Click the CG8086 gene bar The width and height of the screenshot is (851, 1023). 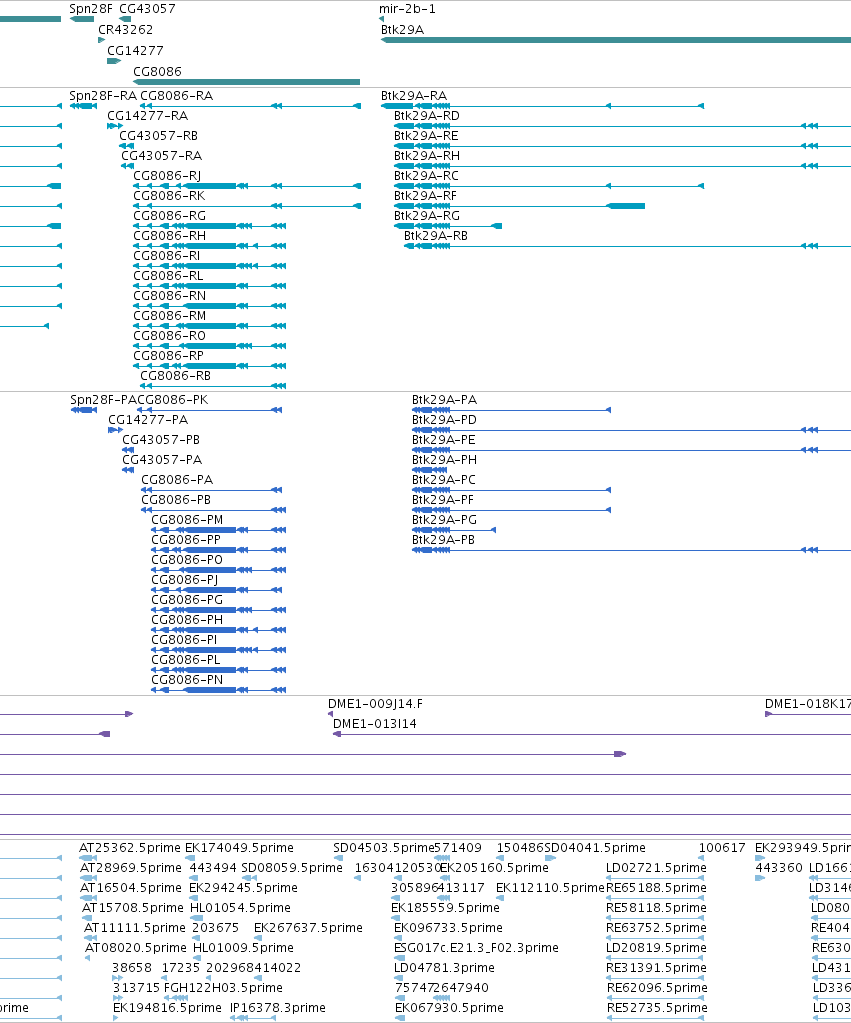(x=247, y=82)
